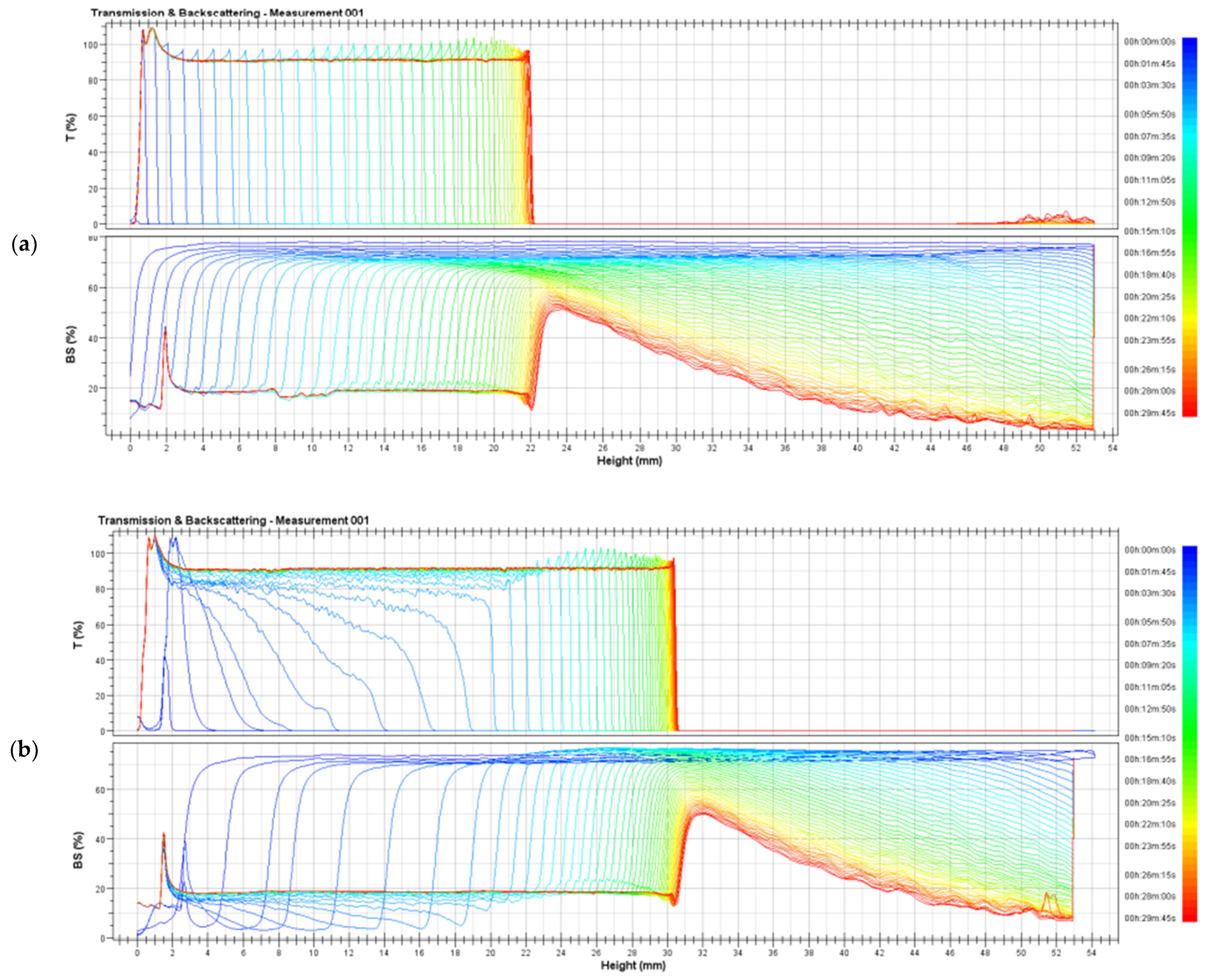The height and width of the screenshot is (980, 1208).
Task: Pick legend time 00h:29m:45s in chart (b)
Action: tap(1149, 919)
